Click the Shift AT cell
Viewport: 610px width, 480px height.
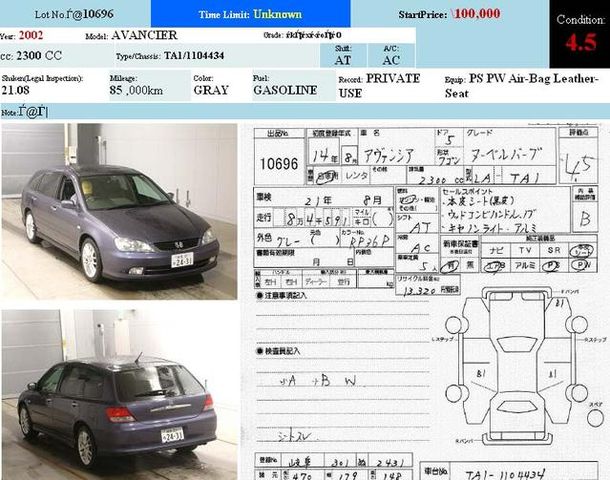(343, 56)
